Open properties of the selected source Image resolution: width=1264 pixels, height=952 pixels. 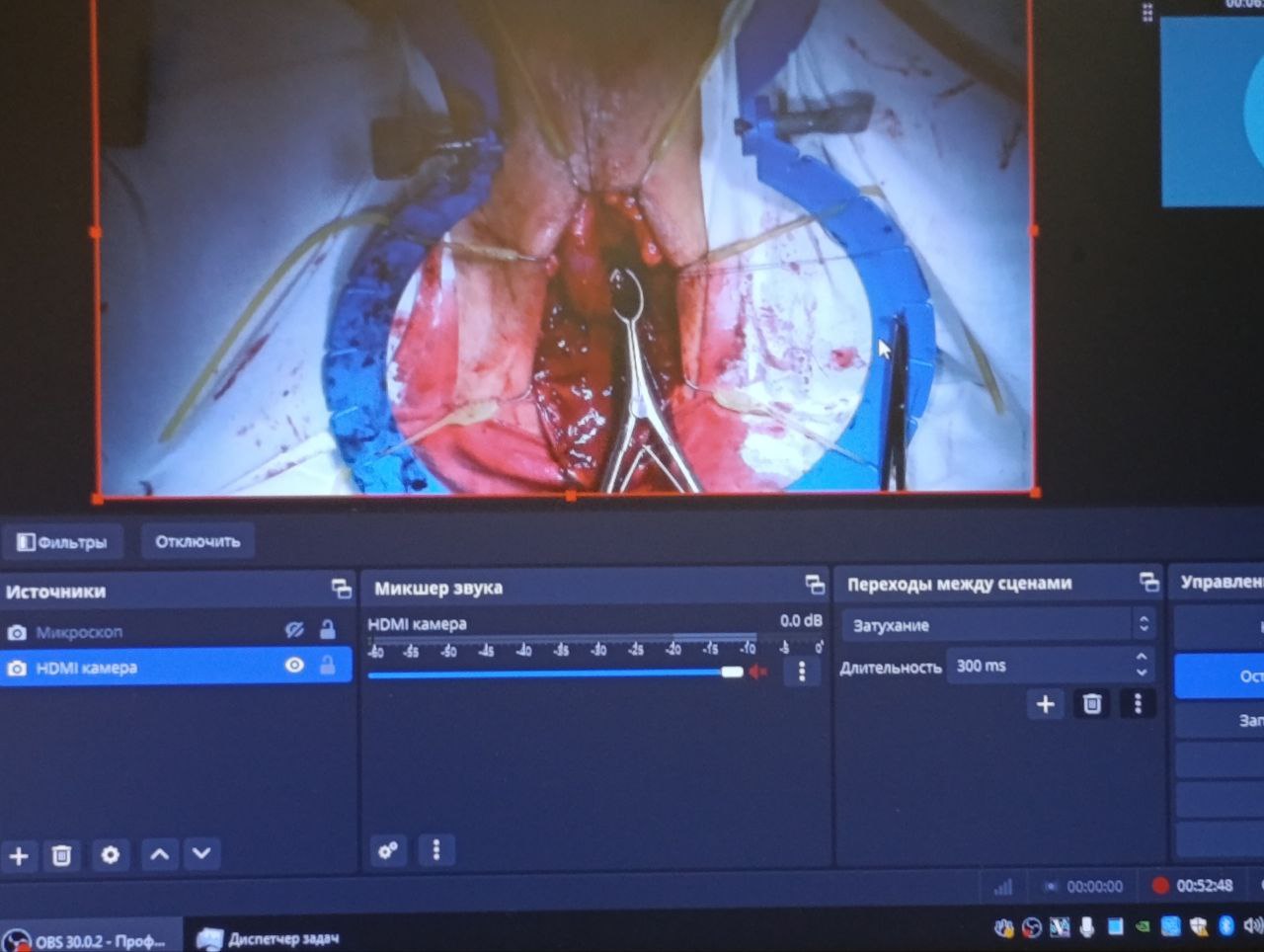110,855
